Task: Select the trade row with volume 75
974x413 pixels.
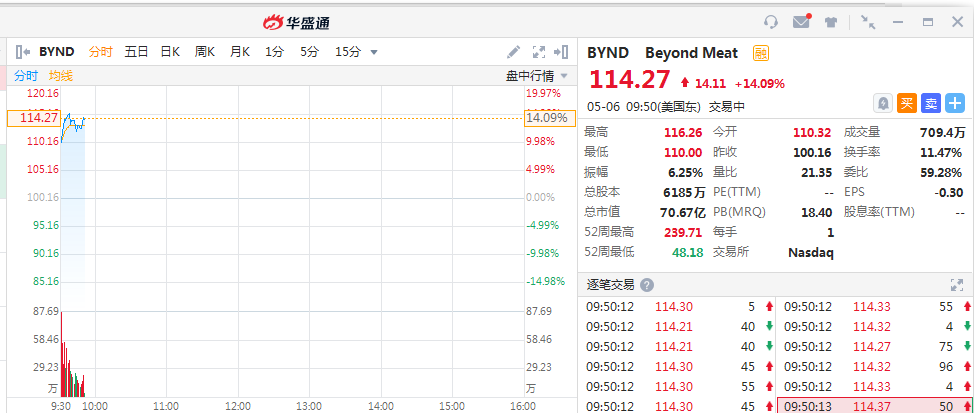Action: pos(875,346)
